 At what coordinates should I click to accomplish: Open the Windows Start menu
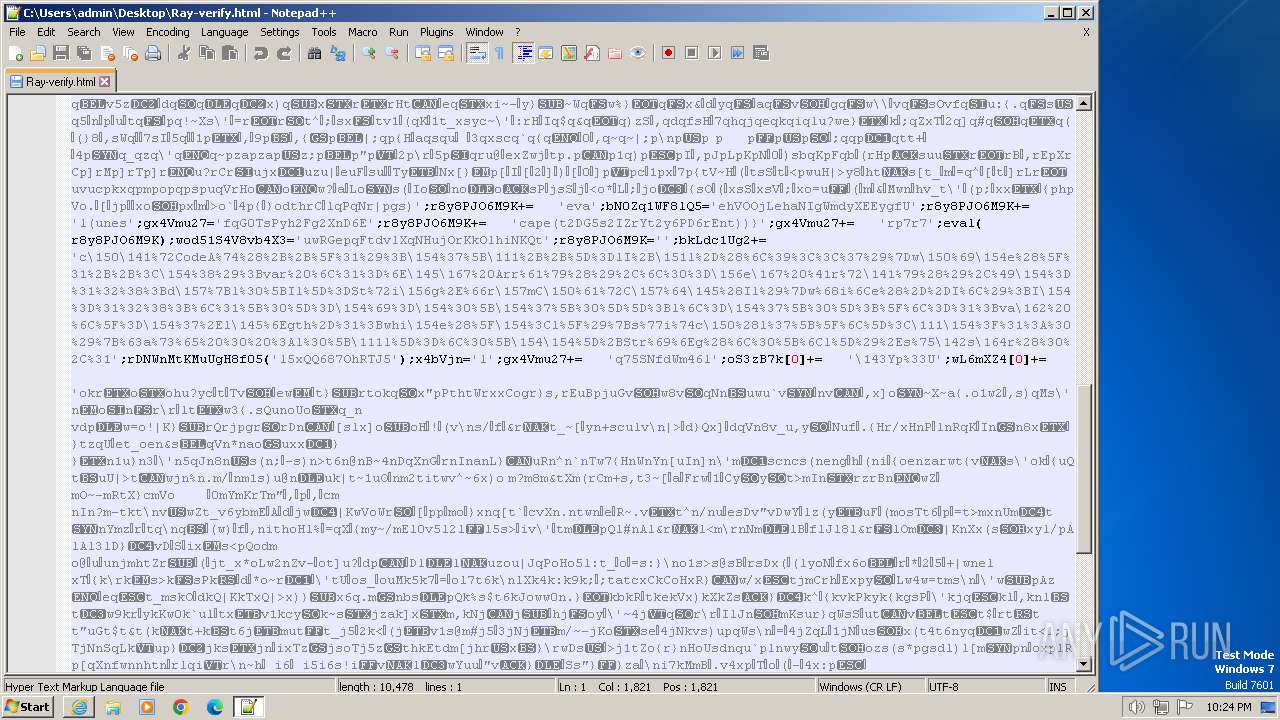click(27, 707)
